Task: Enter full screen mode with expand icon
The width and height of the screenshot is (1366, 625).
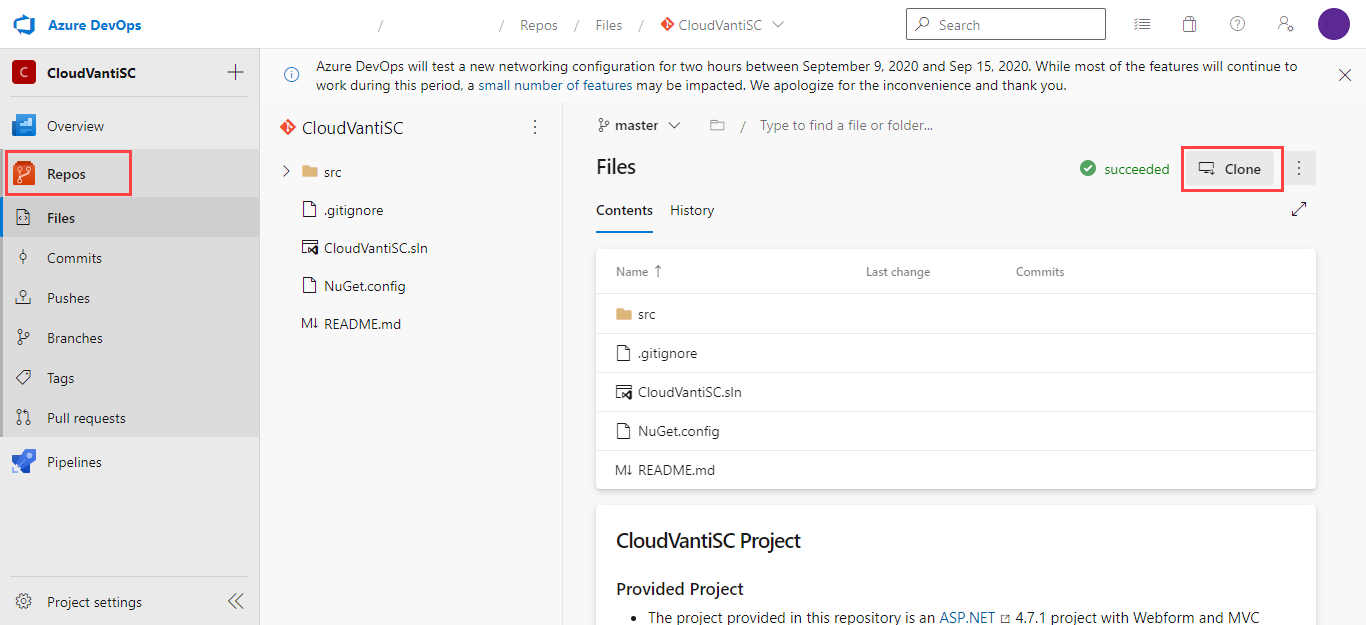Action: pyautogui.click(x=1299, y=209)
